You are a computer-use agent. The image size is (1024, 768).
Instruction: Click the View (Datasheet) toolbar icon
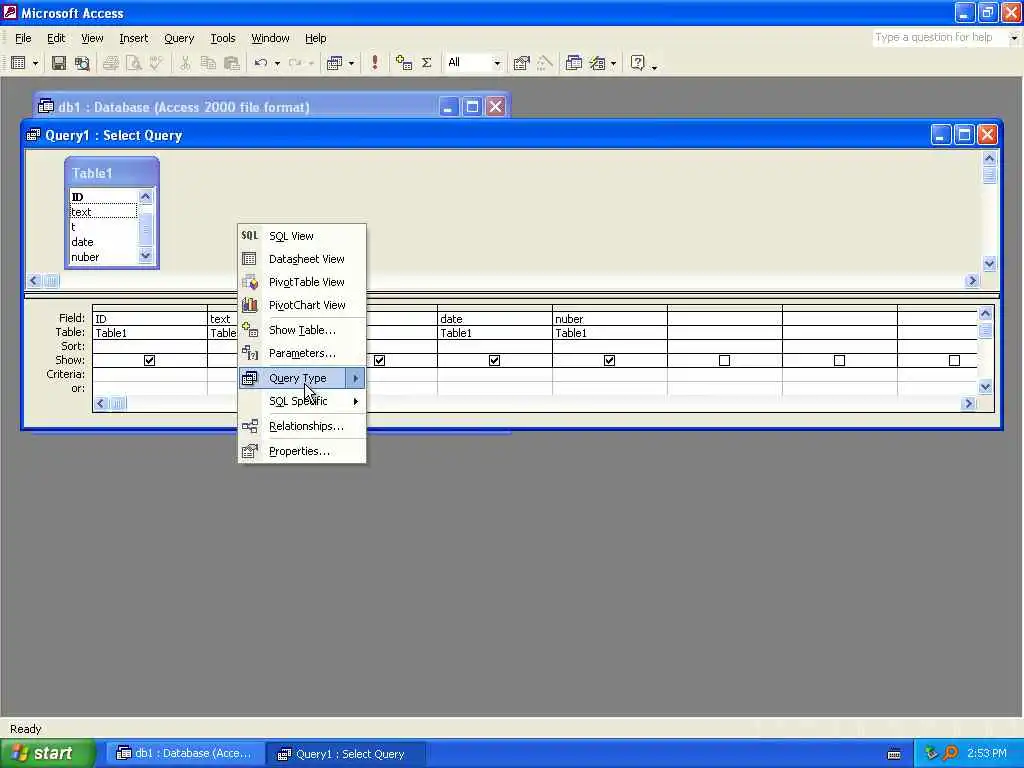pos(18,63)
